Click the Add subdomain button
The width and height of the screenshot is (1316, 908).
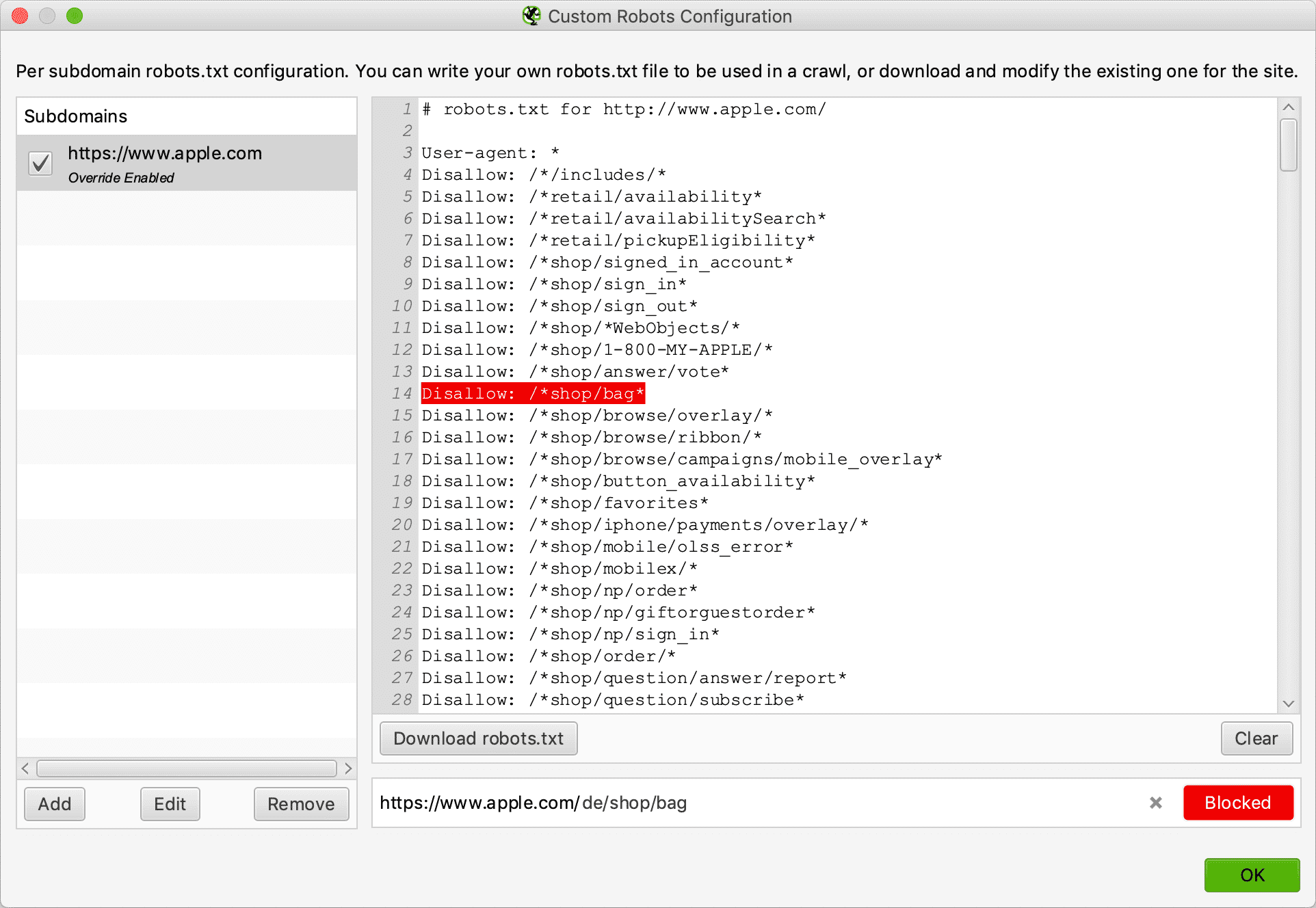pos(55,804)
